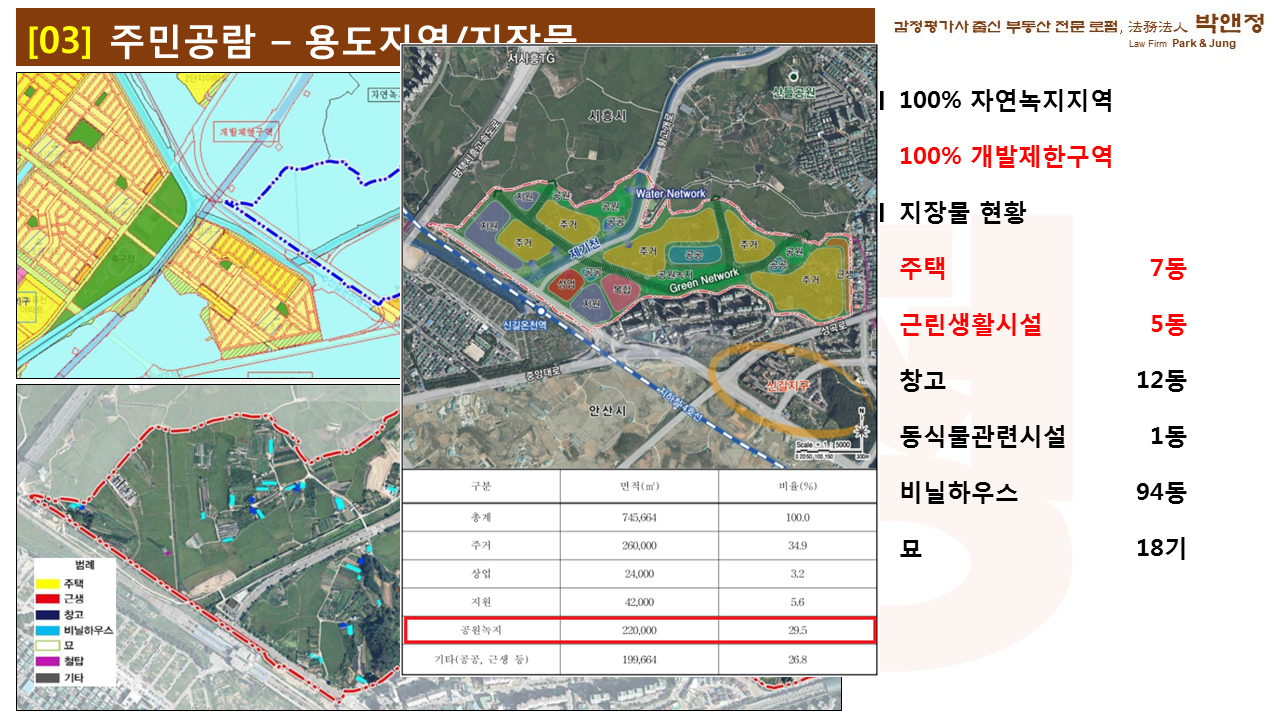Viewport: 1280px width, 720px height.
Task: Click the red 100% 개발제한구역 text
Action: (x=1006, y=157)
